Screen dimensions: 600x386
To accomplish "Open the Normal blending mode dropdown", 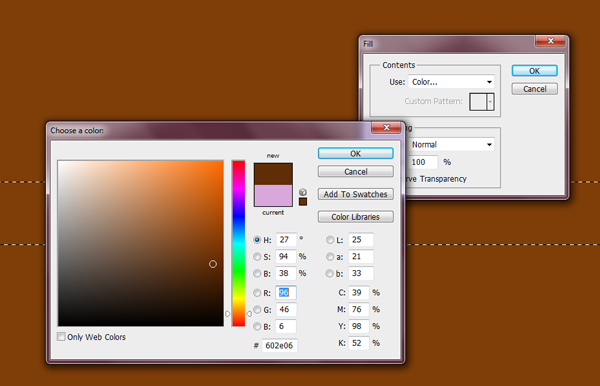I will pyautogui.click(x=452, y=145).
